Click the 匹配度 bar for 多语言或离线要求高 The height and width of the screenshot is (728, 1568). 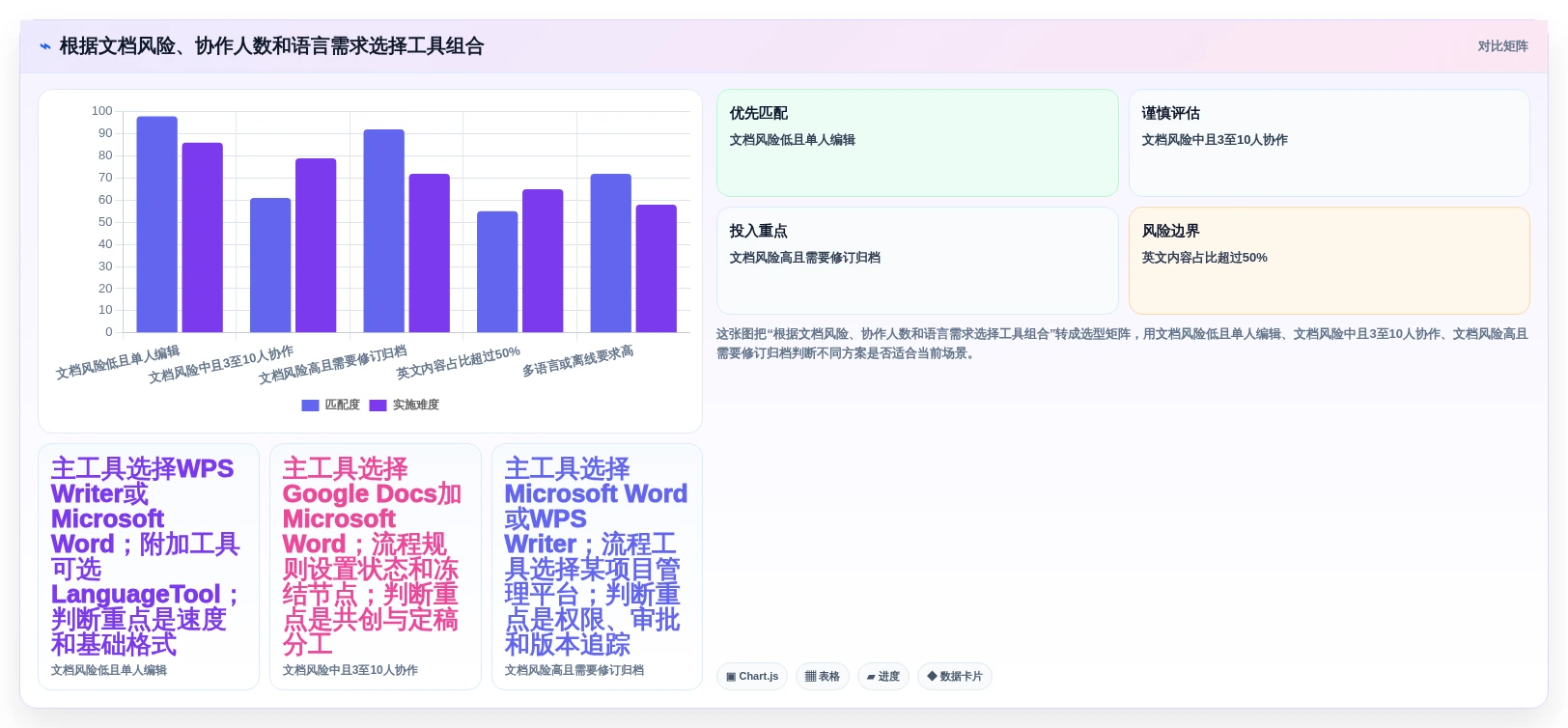click(611, 253)
